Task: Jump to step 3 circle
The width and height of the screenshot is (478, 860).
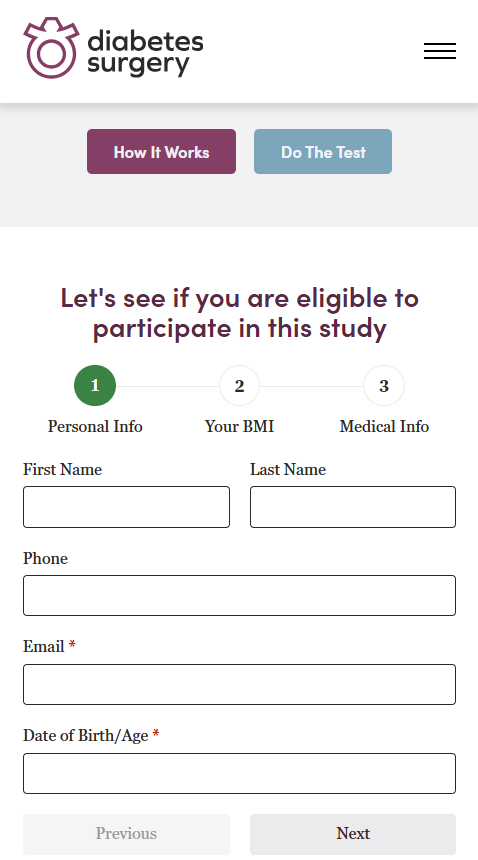Action: [x=384, y=386]
